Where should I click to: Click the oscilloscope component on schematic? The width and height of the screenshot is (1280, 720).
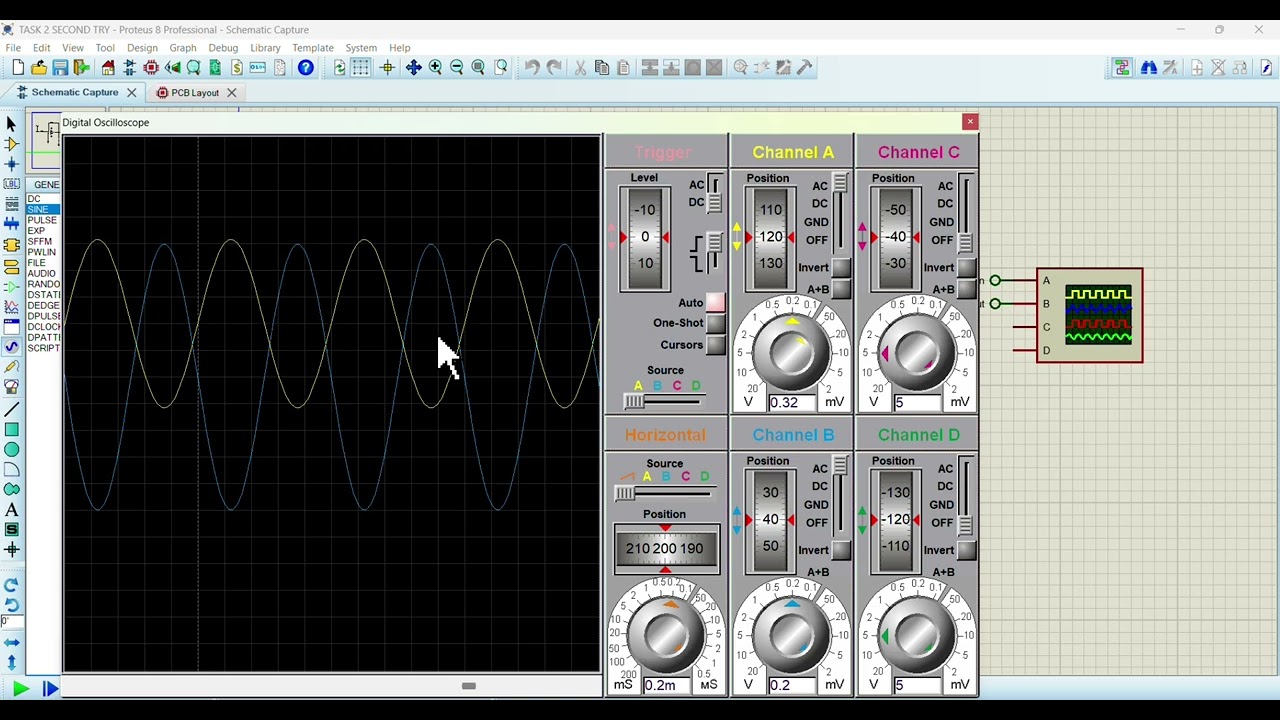[x=1090, y=315]
